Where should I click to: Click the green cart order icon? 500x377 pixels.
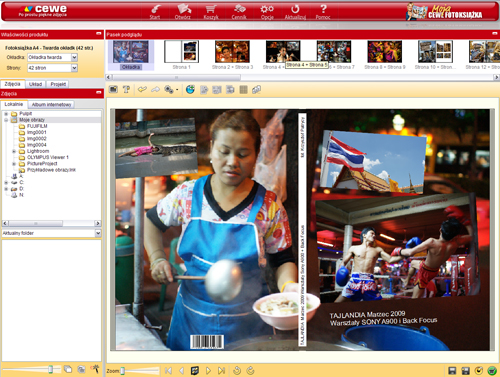492,370
